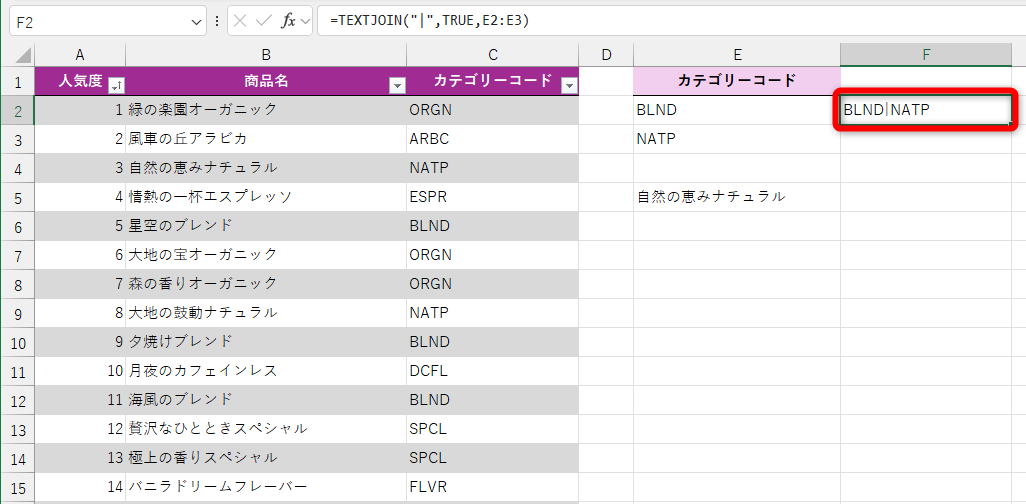The image size is (1026, 504).
Task: Select row 10 header
Action: 18,342
